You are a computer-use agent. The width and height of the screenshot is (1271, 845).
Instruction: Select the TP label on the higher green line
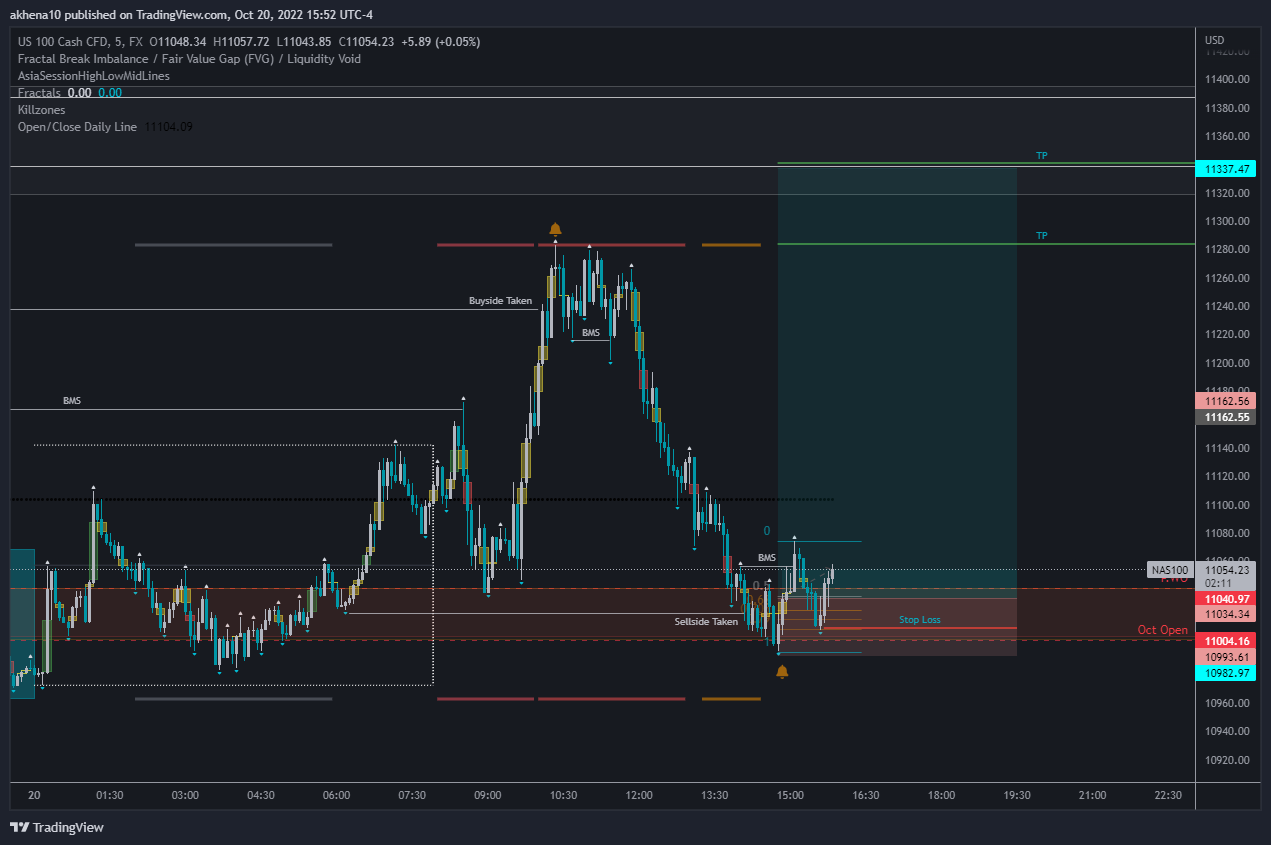click(x=1041, y=156)
